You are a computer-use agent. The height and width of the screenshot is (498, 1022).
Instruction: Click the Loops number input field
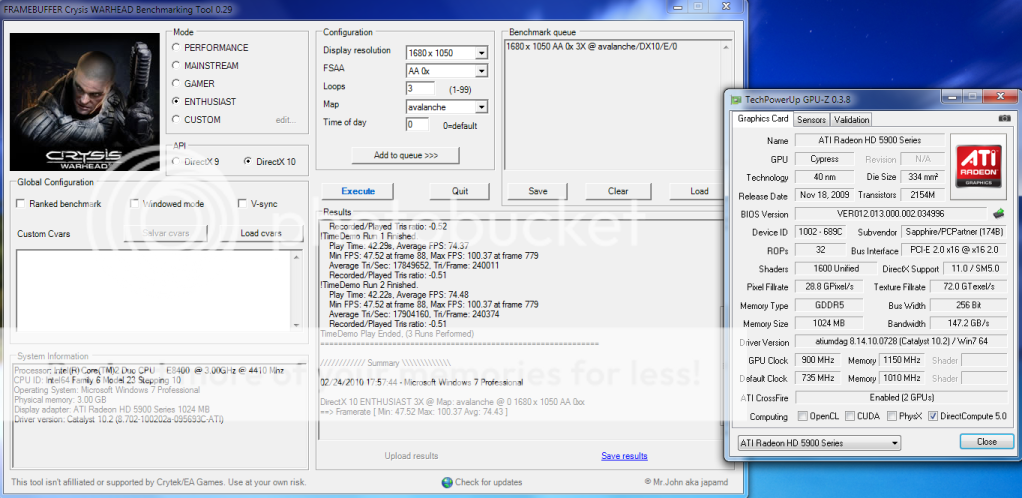pos(416,89)
